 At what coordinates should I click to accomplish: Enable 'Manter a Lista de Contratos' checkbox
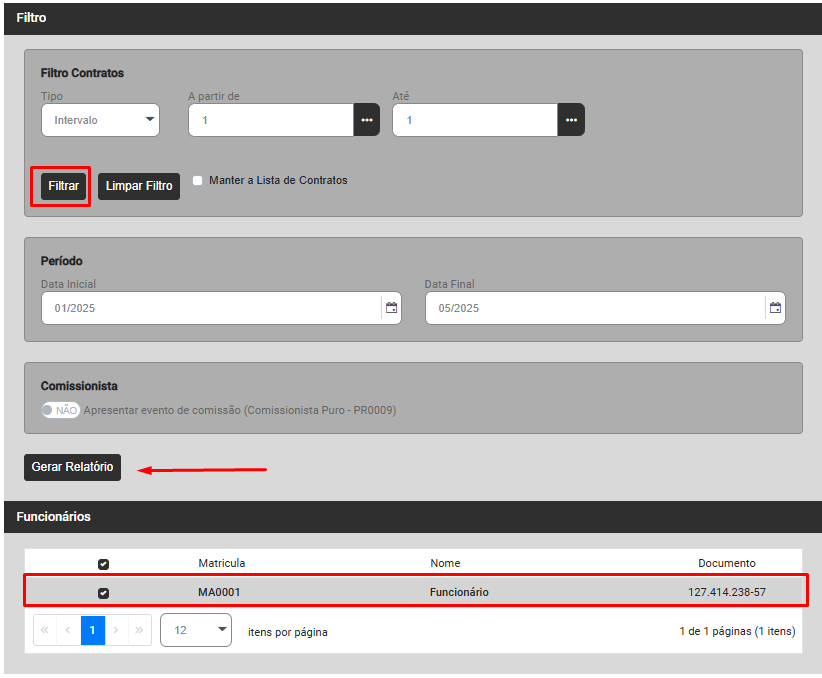[x=198, y=181]
